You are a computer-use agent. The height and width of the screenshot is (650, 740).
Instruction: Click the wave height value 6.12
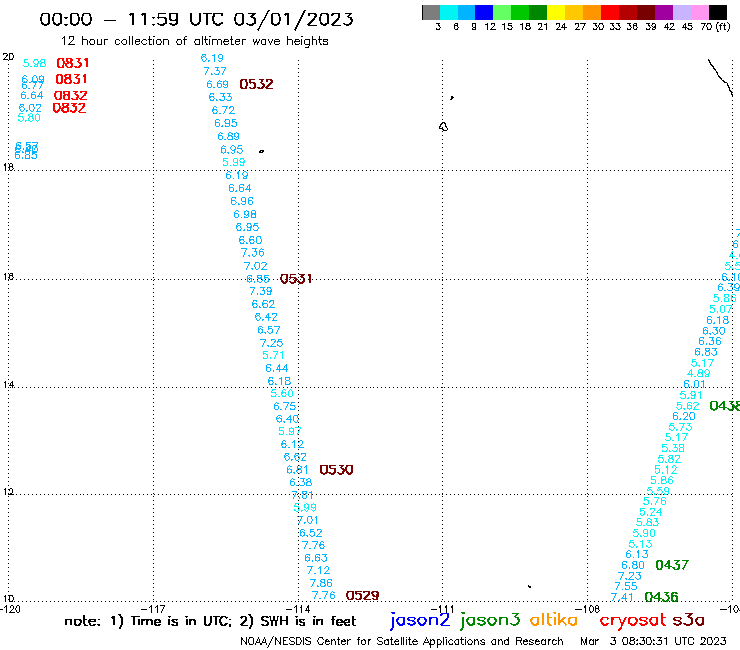[x=293, y=445]
